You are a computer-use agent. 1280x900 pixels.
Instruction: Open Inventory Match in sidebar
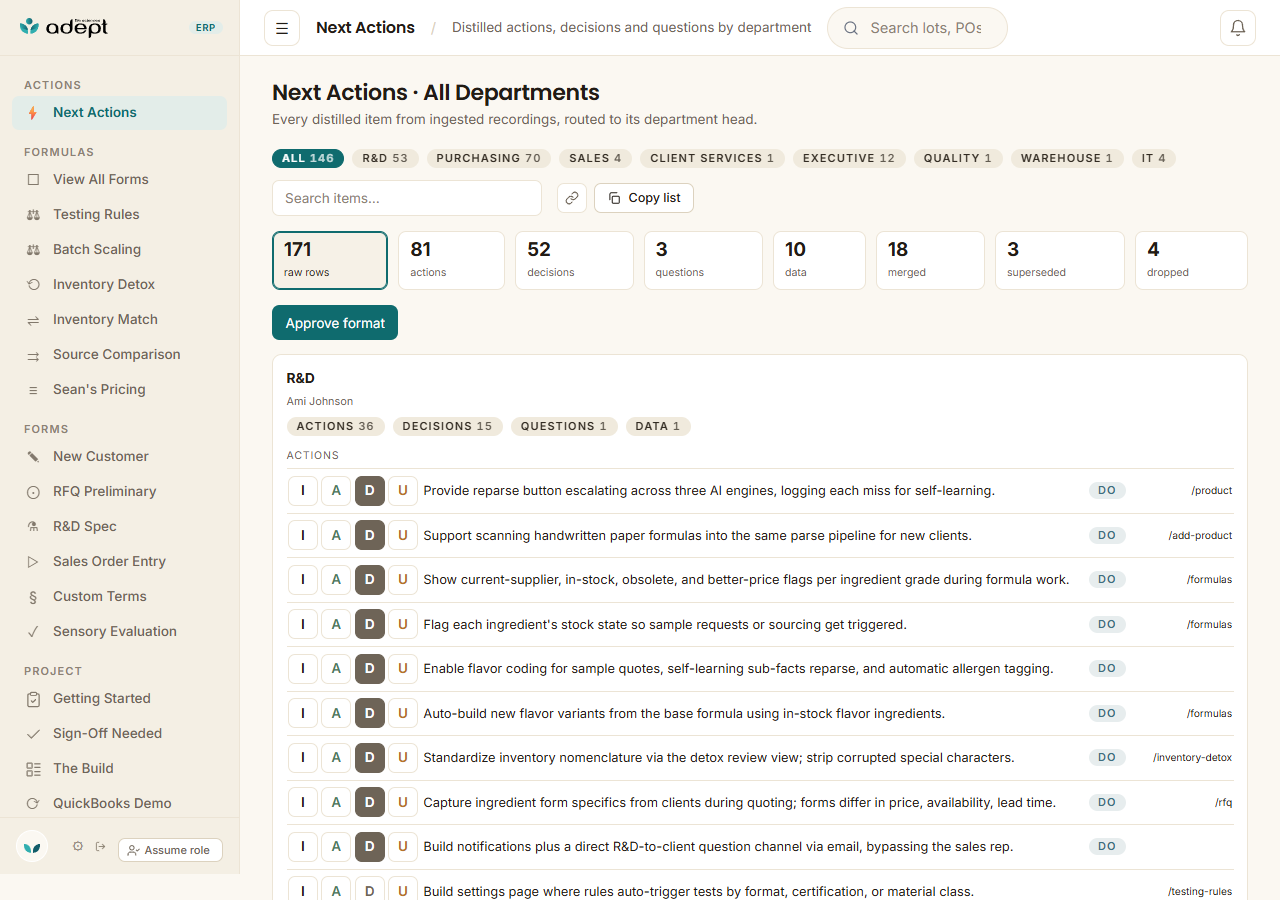pos(120,319)
